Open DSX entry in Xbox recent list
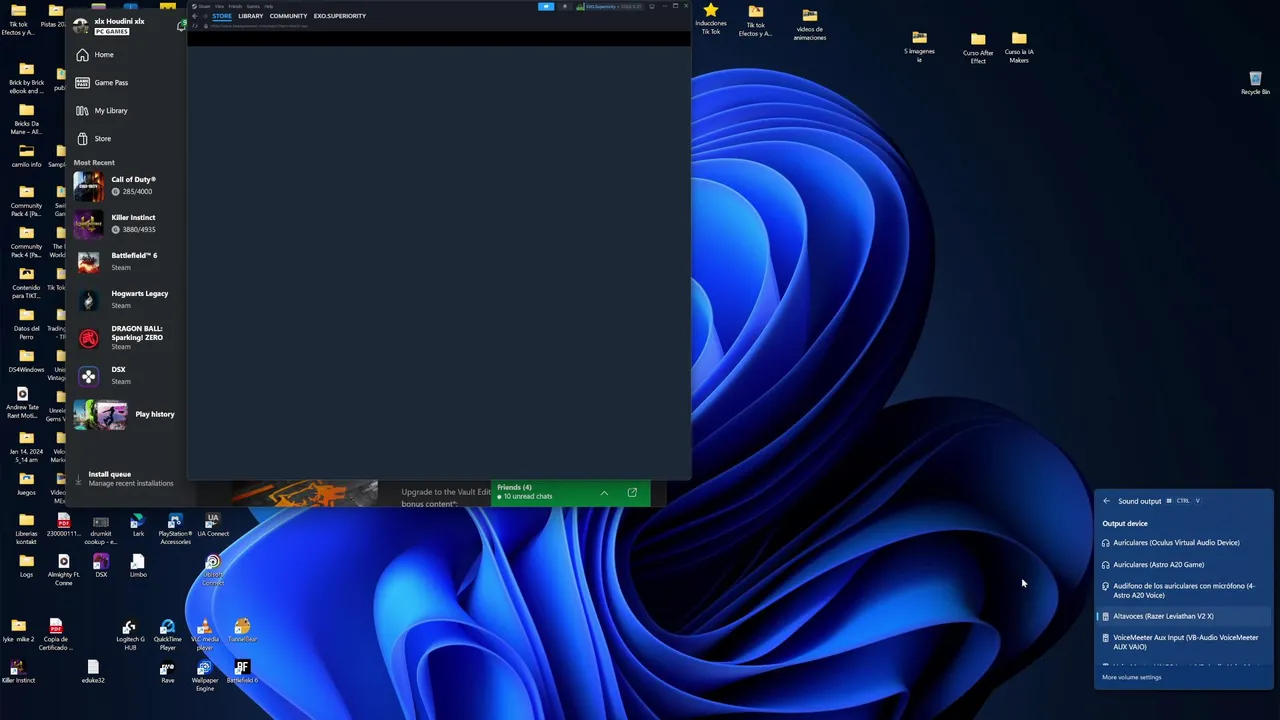 [x=127, y=376]
